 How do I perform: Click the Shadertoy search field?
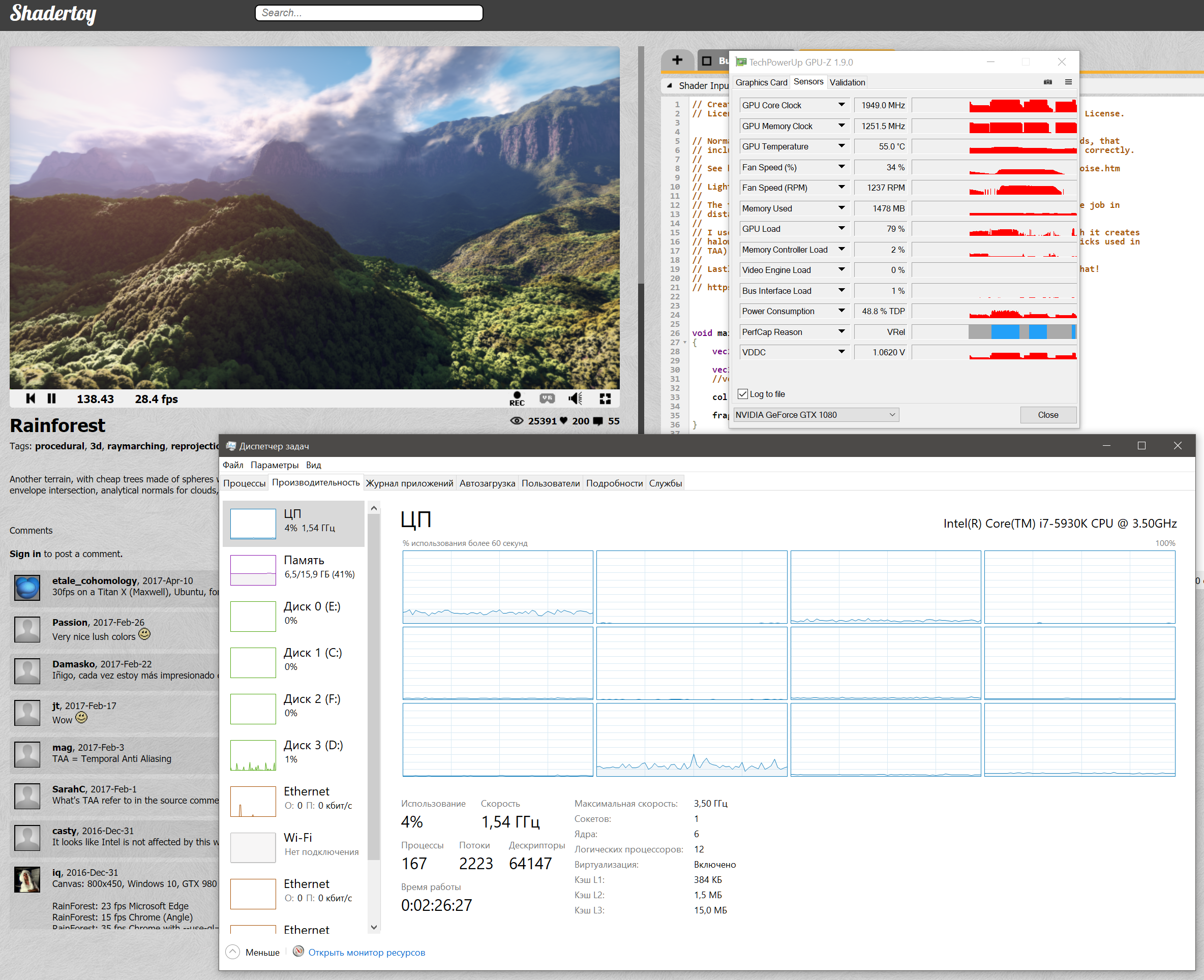tap(369, 13)
